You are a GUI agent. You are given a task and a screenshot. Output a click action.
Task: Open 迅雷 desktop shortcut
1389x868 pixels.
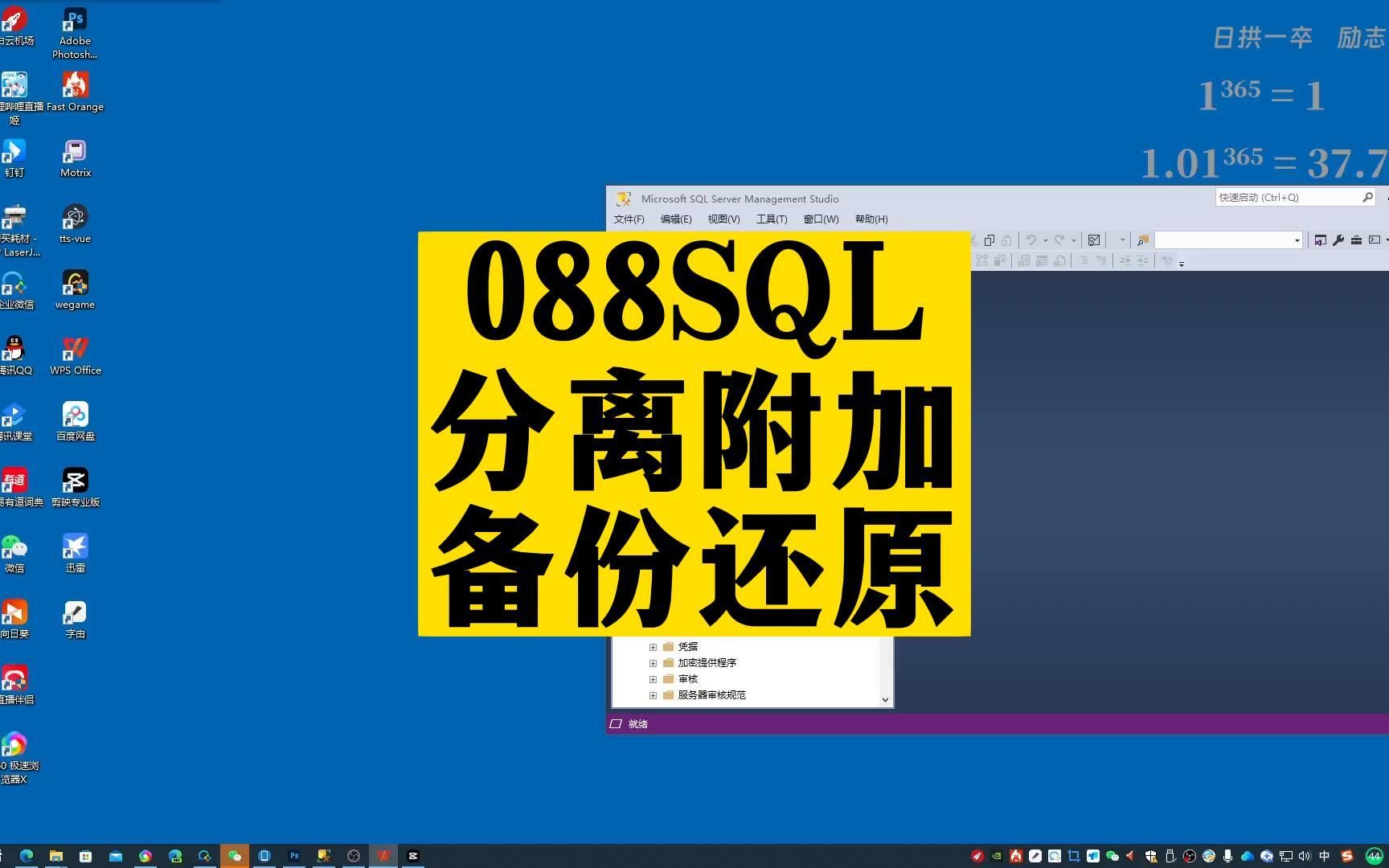coord(75,554)
